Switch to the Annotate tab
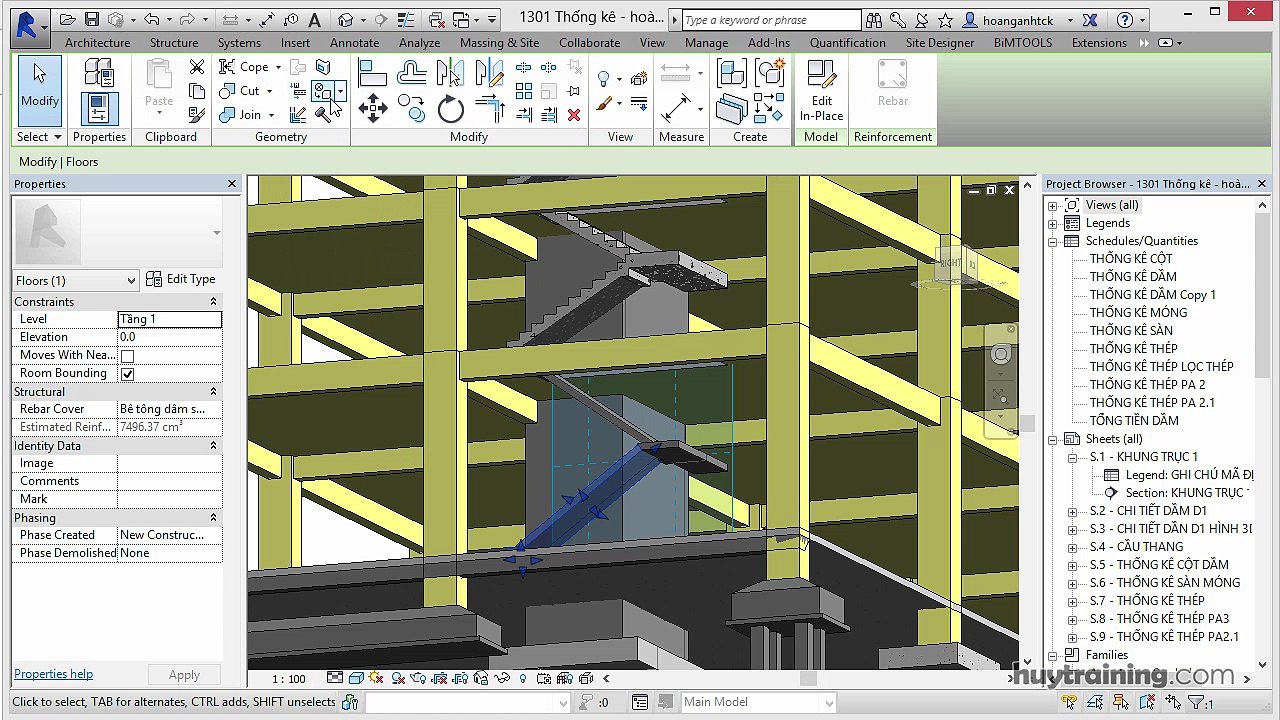1280x720 pixels. (x=354, y=43)
